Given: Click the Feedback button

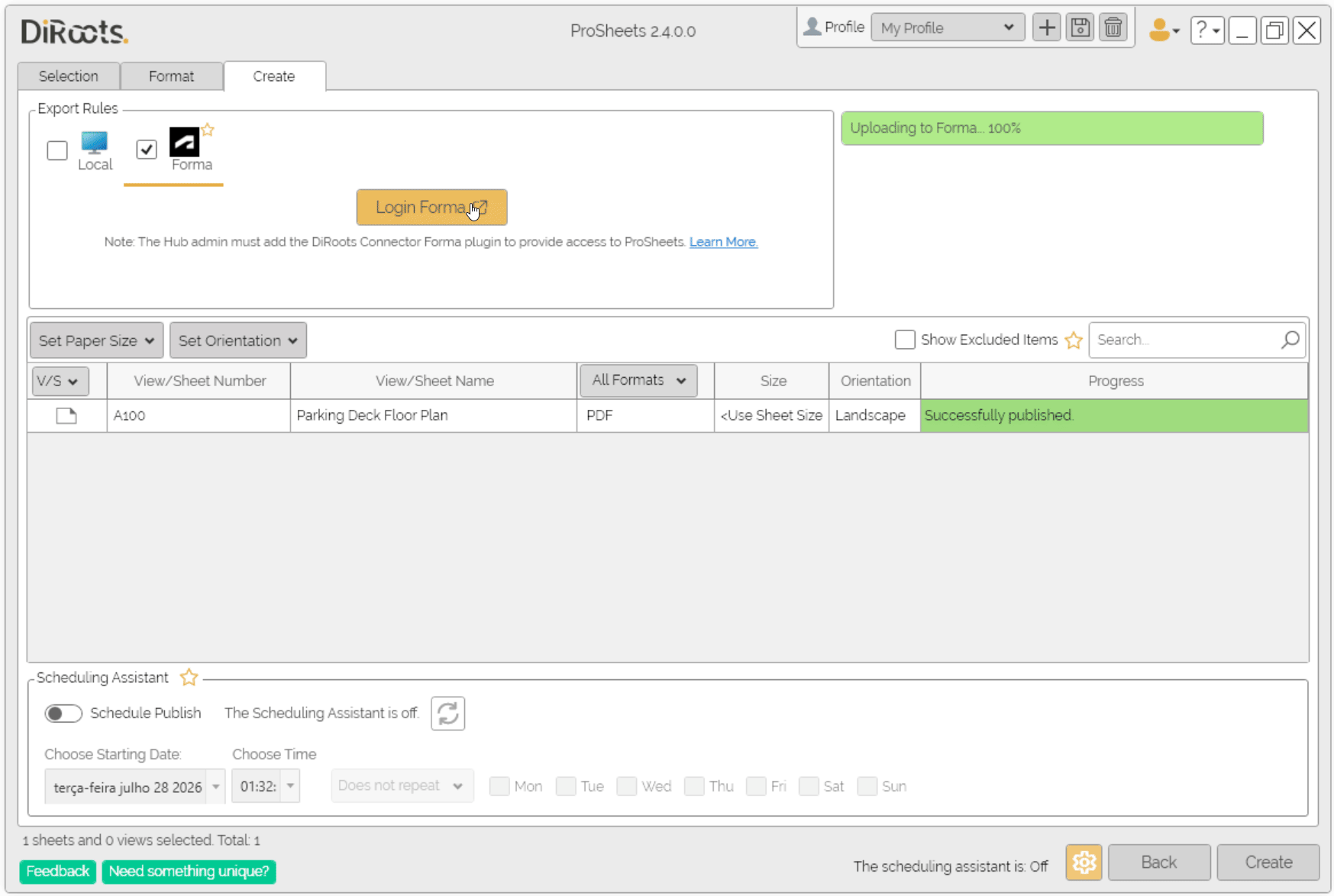Looking at the screenshot, I should point(57,872).
